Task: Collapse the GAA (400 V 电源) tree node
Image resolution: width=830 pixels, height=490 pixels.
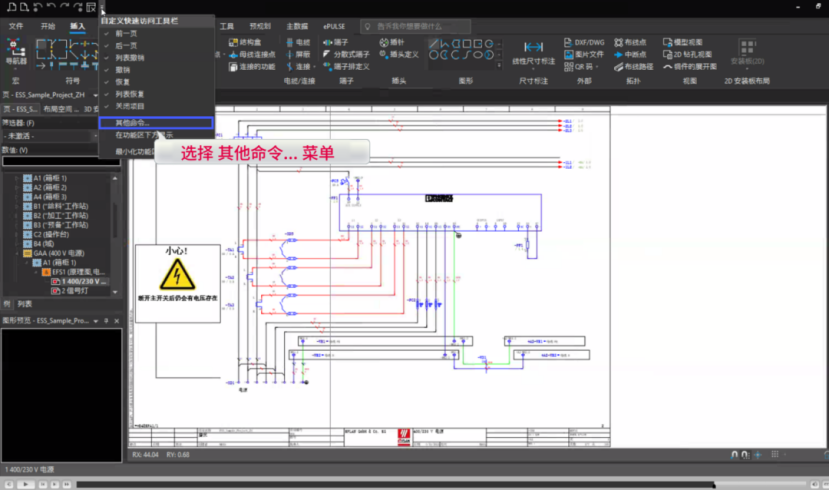Action: (x=17, y=253)
